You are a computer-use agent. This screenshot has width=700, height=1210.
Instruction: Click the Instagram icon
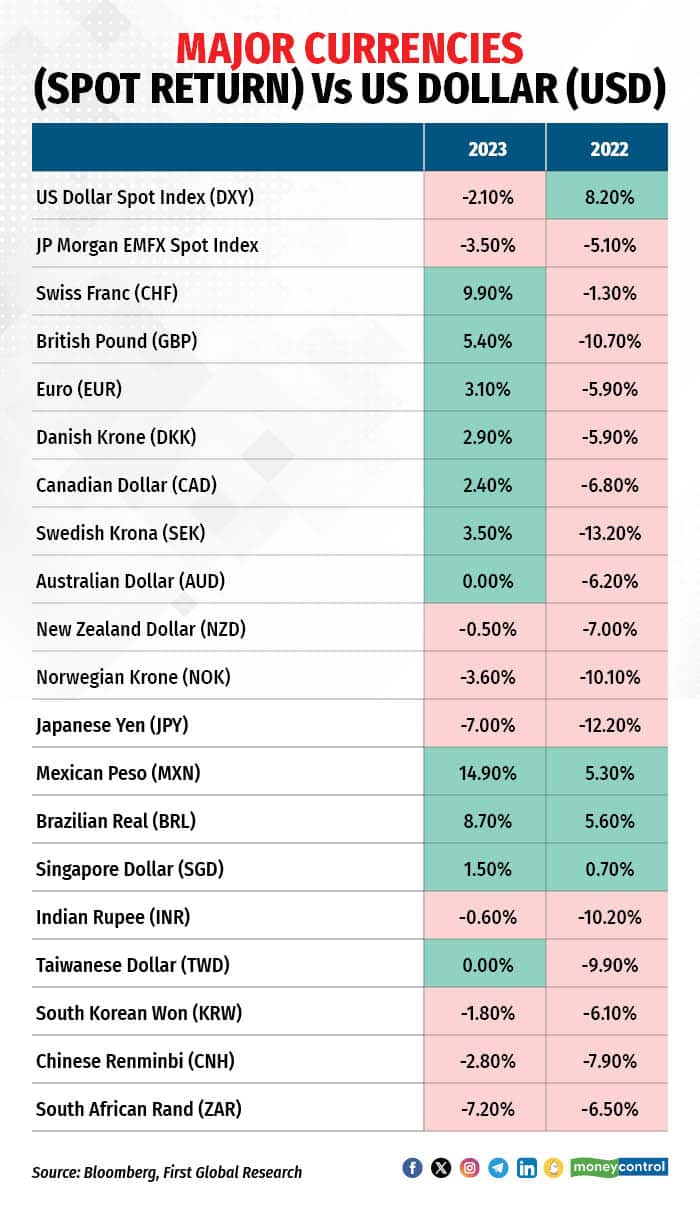(x=469, y=1167)
